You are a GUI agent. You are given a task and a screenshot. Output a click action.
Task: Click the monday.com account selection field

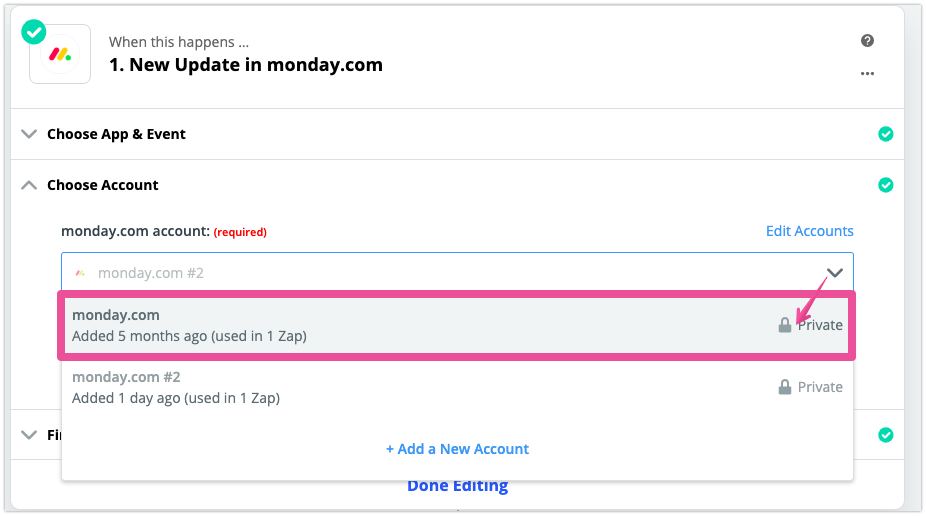(x=457, y=272)
